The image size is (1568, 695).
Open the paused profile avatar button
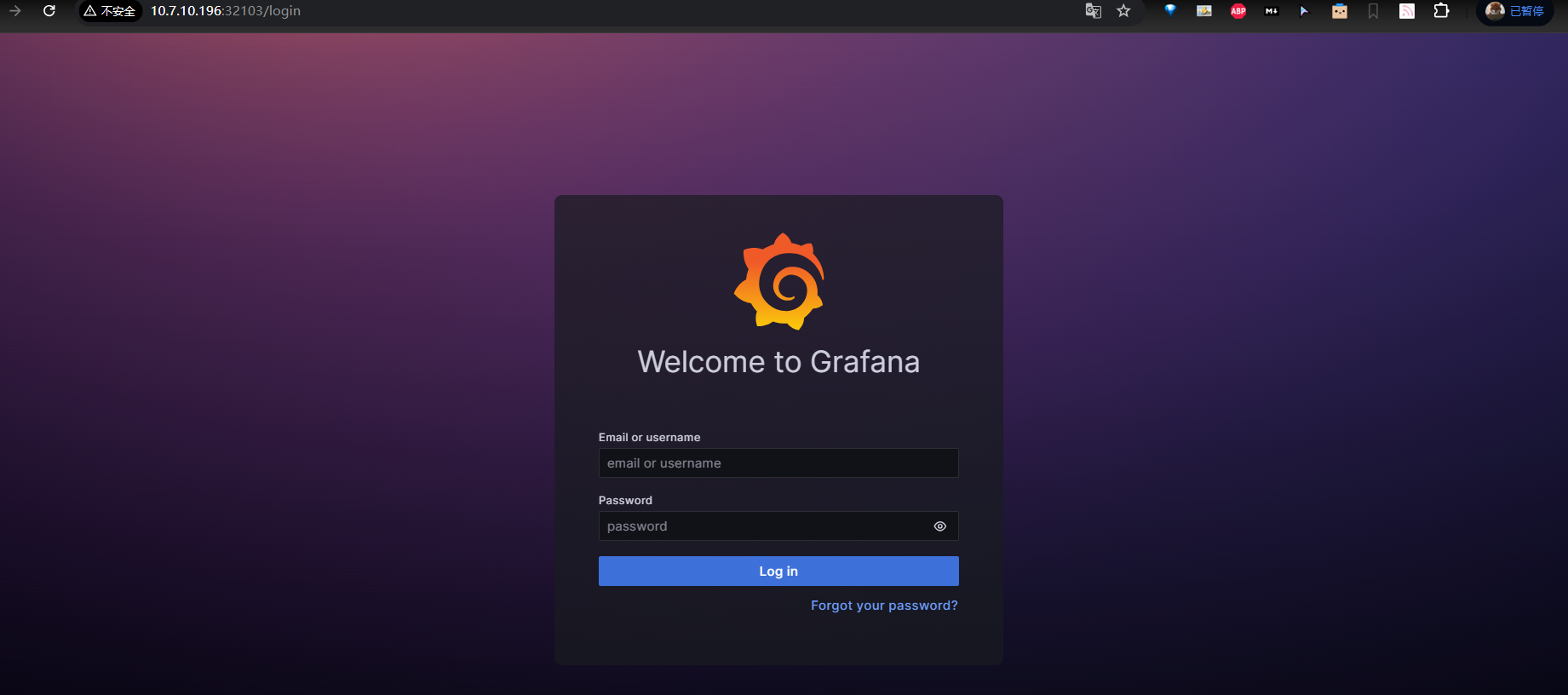[x=1515, y=11]
